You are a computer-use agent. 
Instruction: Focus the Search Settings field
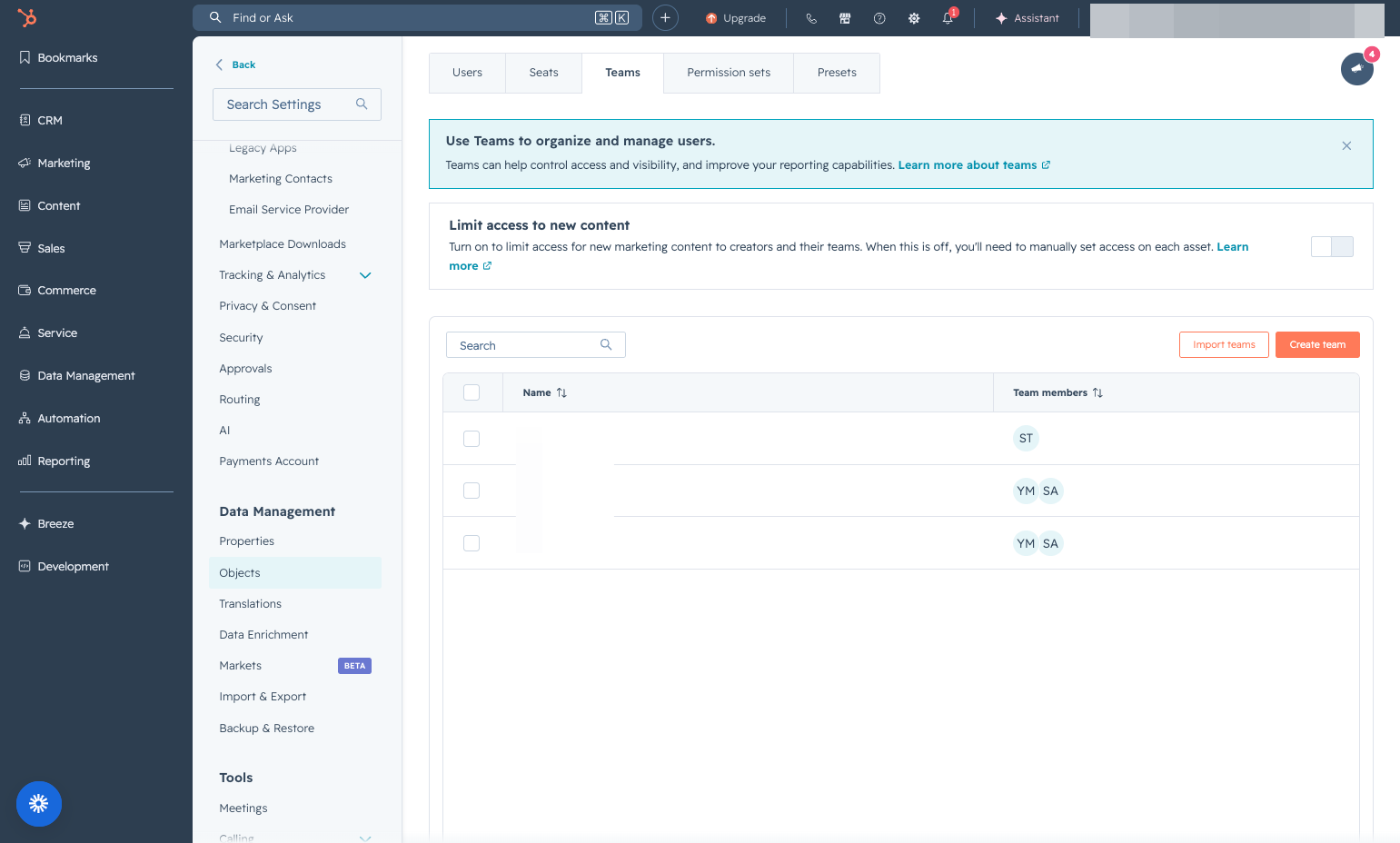click(x=297, y=104)
